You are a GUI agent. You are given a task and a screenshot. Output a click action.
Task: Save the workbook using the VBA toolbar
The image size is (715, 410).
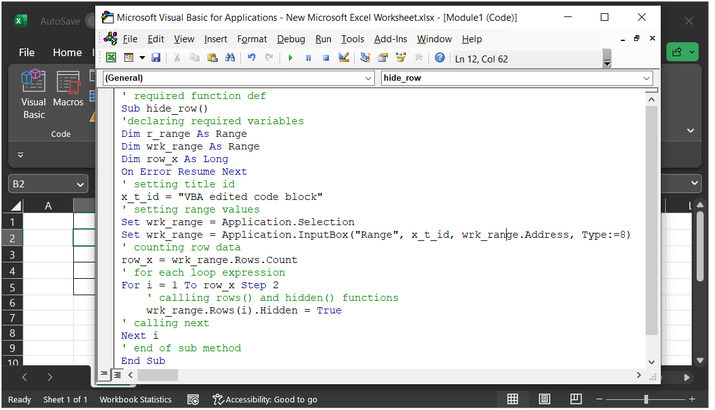[x=155, y=58]
